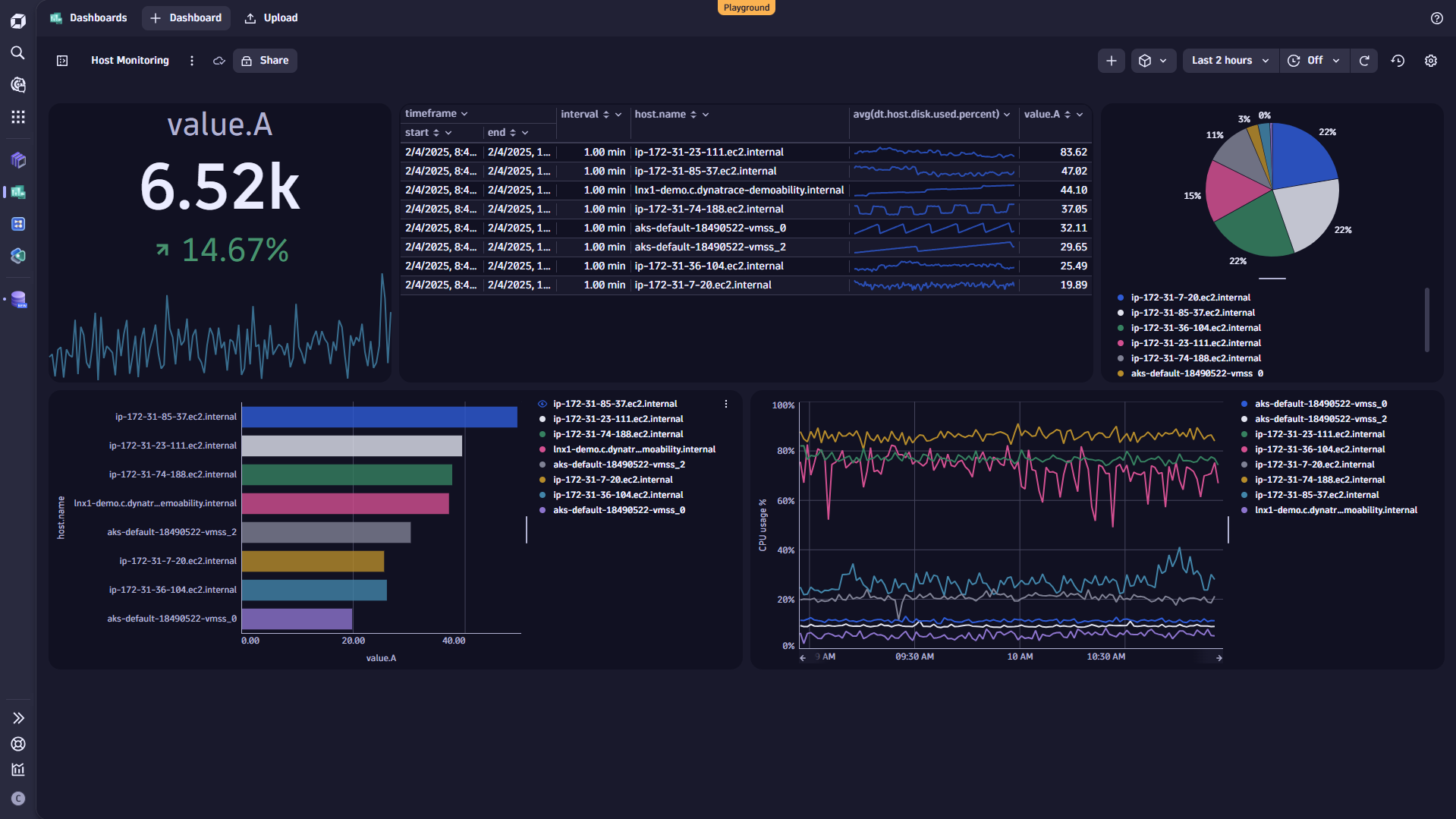Refresh the dashboard using the reload icon
This screenshot has width=1456, height=819.
pyautogui.click(x=1363, y=60)
